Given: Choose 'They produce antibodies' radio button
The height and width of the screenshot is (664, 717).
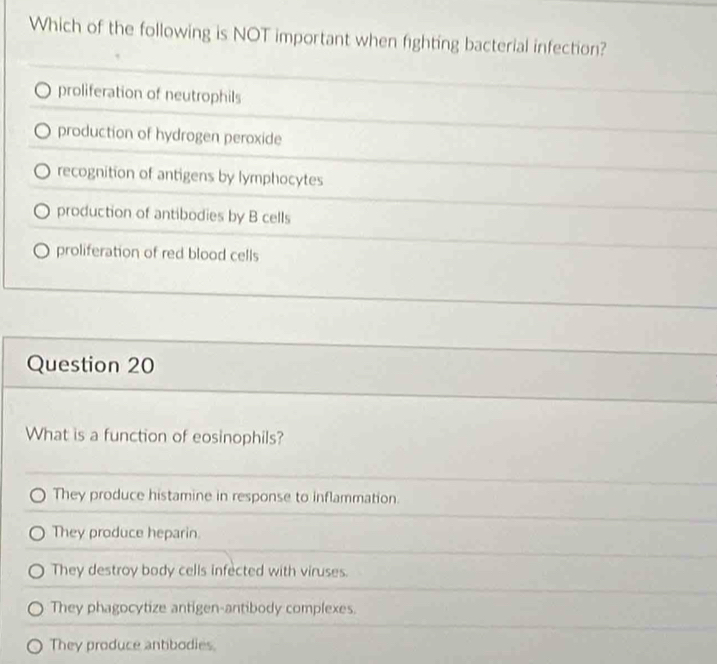Looking at the screenshot, I should [35, 646].
